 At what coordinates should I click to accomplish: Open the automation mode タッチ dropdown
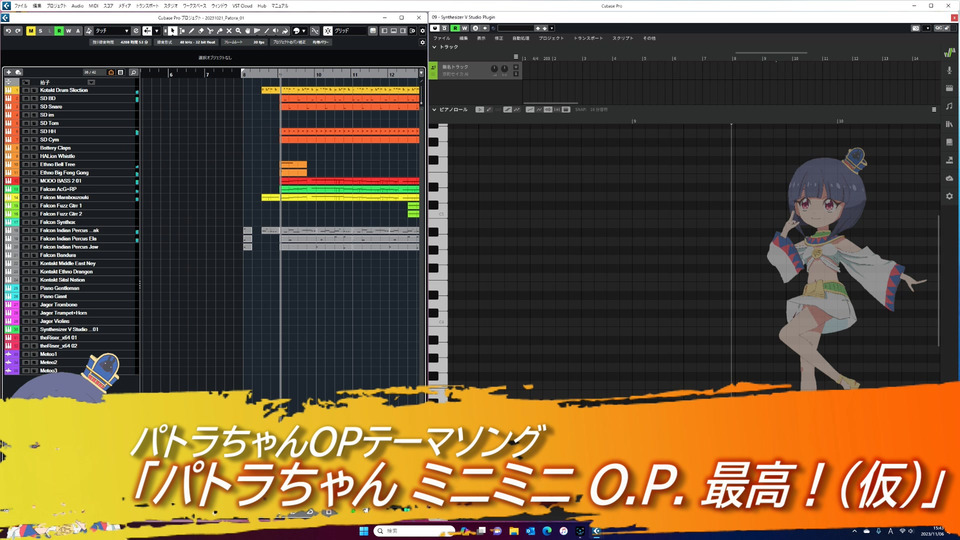112,31
